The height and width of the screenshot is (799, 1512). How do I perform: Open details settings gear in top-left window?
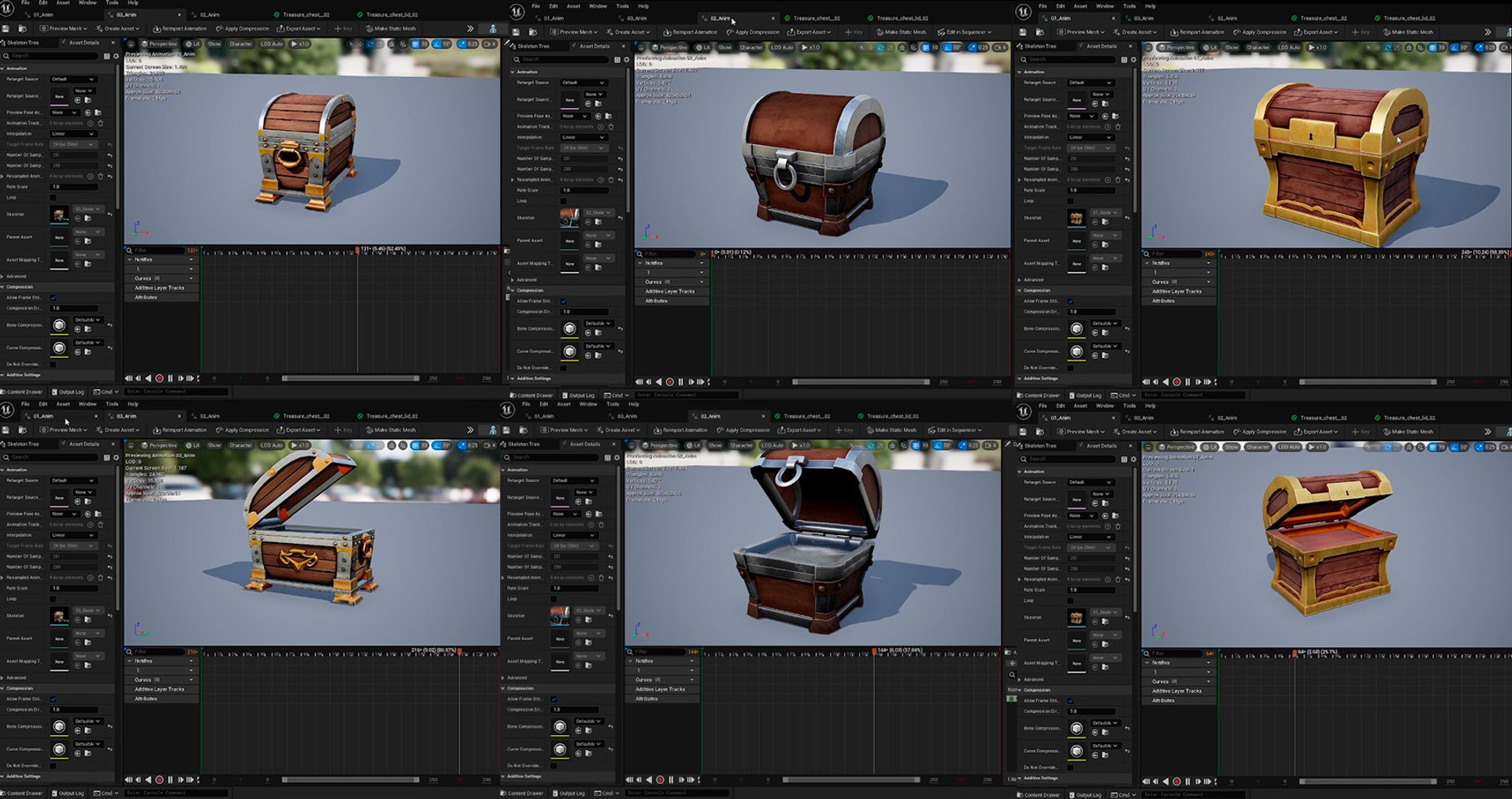pos(116,56)
